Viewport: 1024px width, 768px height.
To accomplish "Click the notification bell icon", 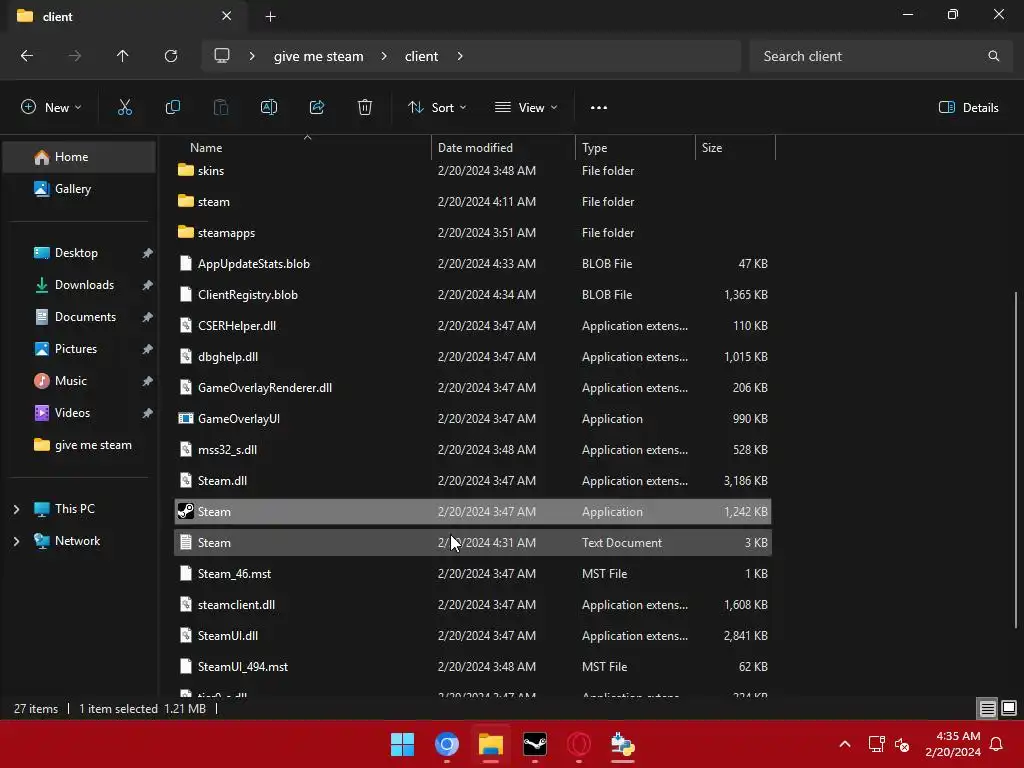I will pos(996,744).
